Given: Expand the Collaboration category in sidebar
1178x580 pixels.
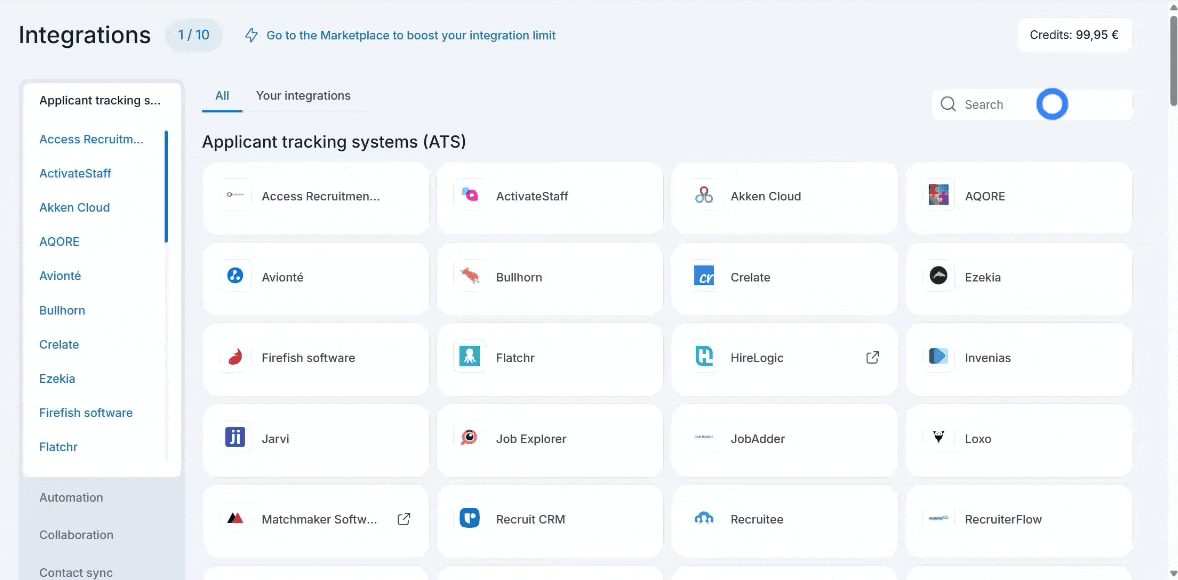Looking at the screenshot, I should (77, 535).
